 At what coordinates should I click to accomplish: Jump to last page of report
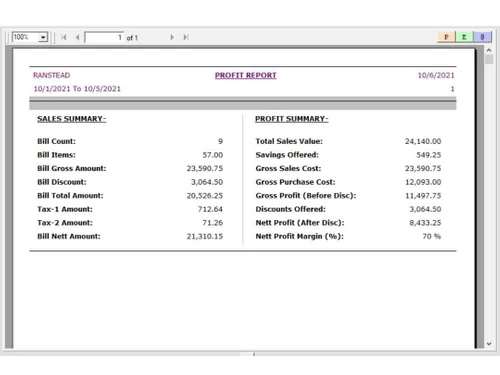tap(186, 37)
